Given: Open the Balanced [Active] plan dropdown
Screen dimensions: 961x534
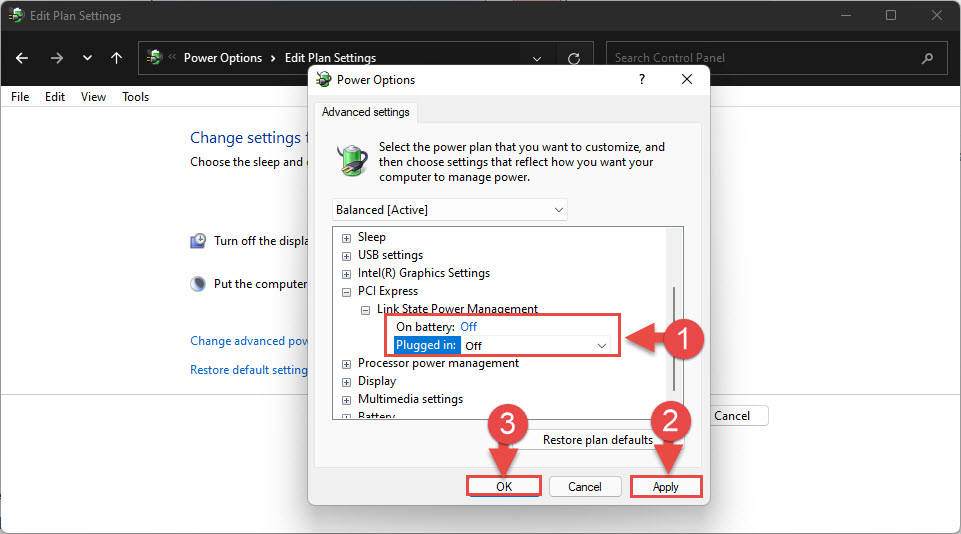Looking at the screenshot, I should pyautogui.click(x=449, y=210).
